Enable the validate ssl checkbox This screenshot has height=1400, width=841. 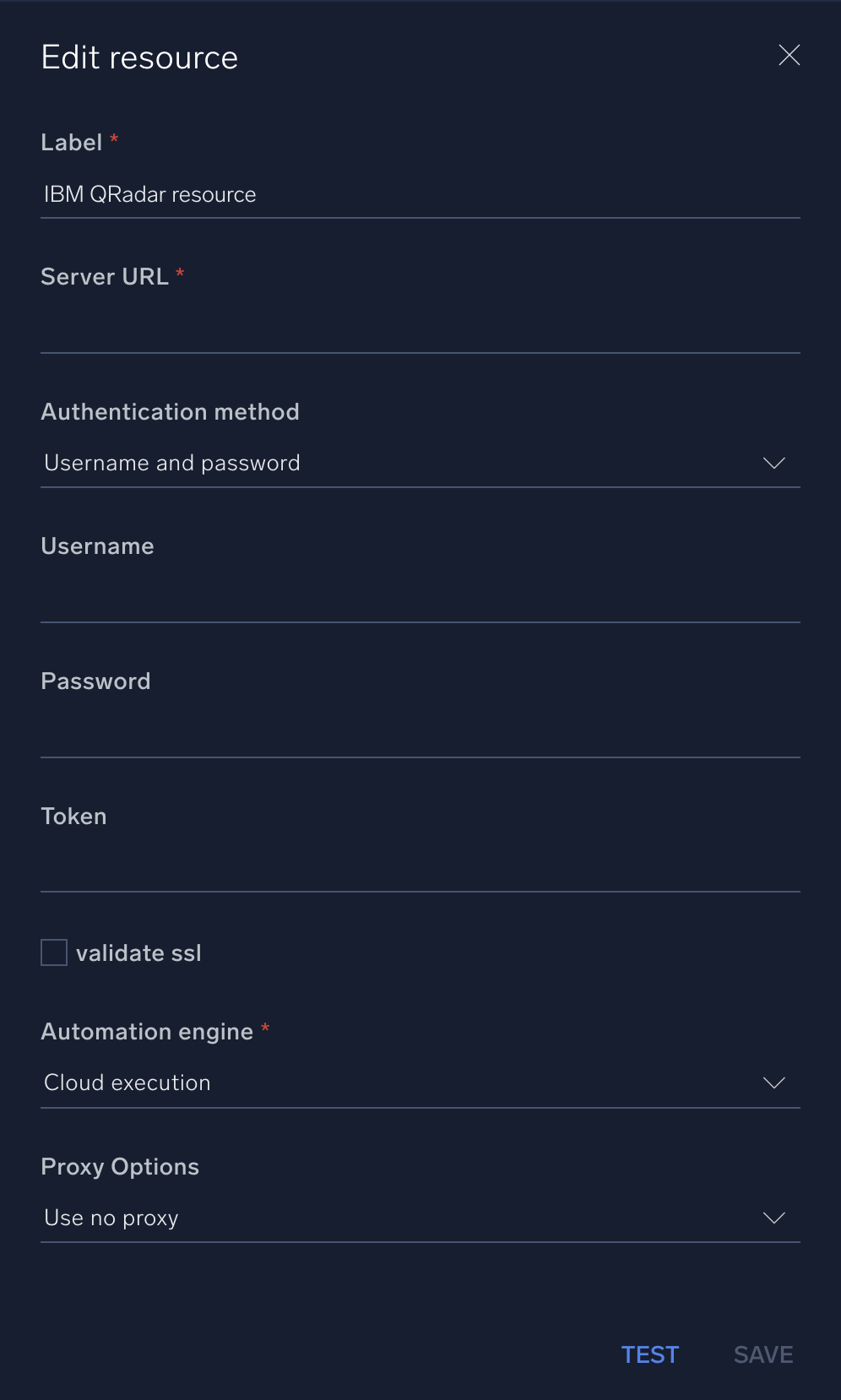54,952
